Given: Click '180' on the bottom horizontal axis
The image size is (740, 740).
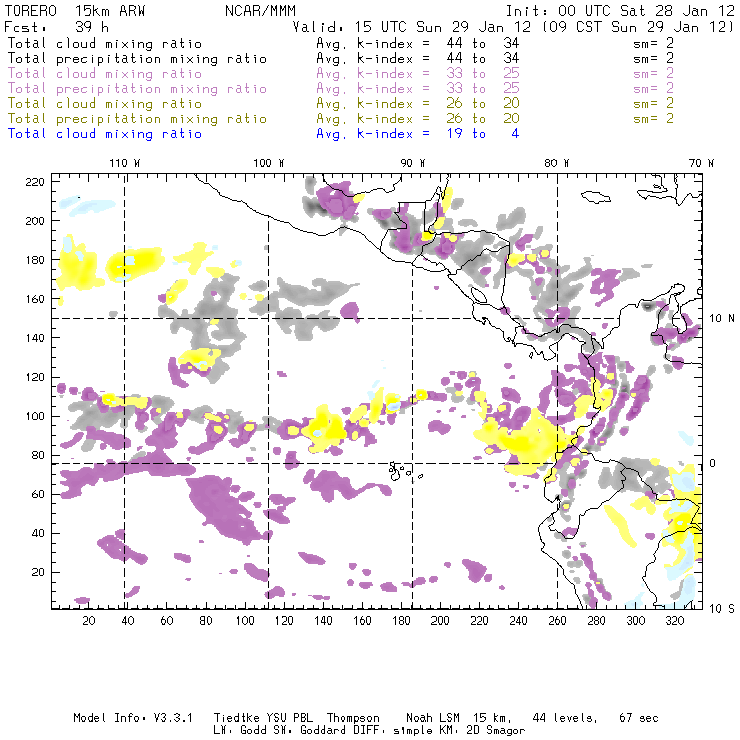Looking at the screenshot, I should click(401, 621).
